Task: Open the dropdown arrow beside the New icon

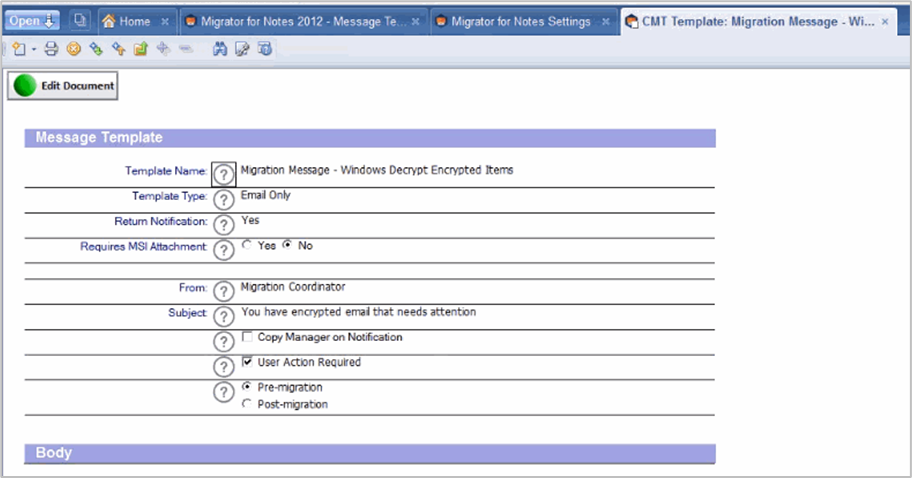Action: click(34, 50)
